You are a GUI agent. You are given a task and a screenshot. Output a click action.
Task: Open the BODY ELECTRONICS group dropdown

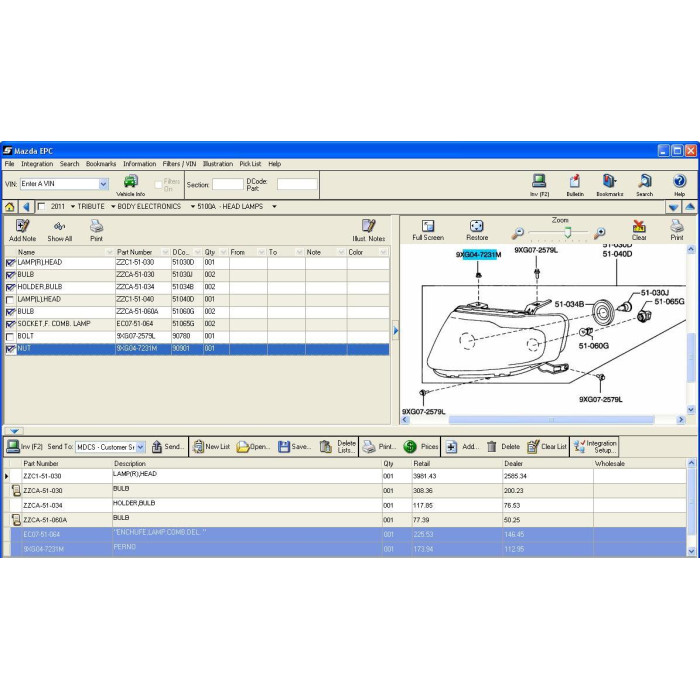click(113, 207)
